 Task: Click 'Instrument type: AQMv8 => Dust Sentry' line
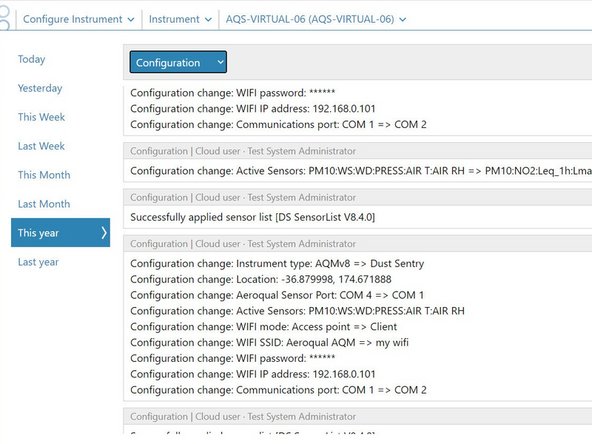point(277,264)
